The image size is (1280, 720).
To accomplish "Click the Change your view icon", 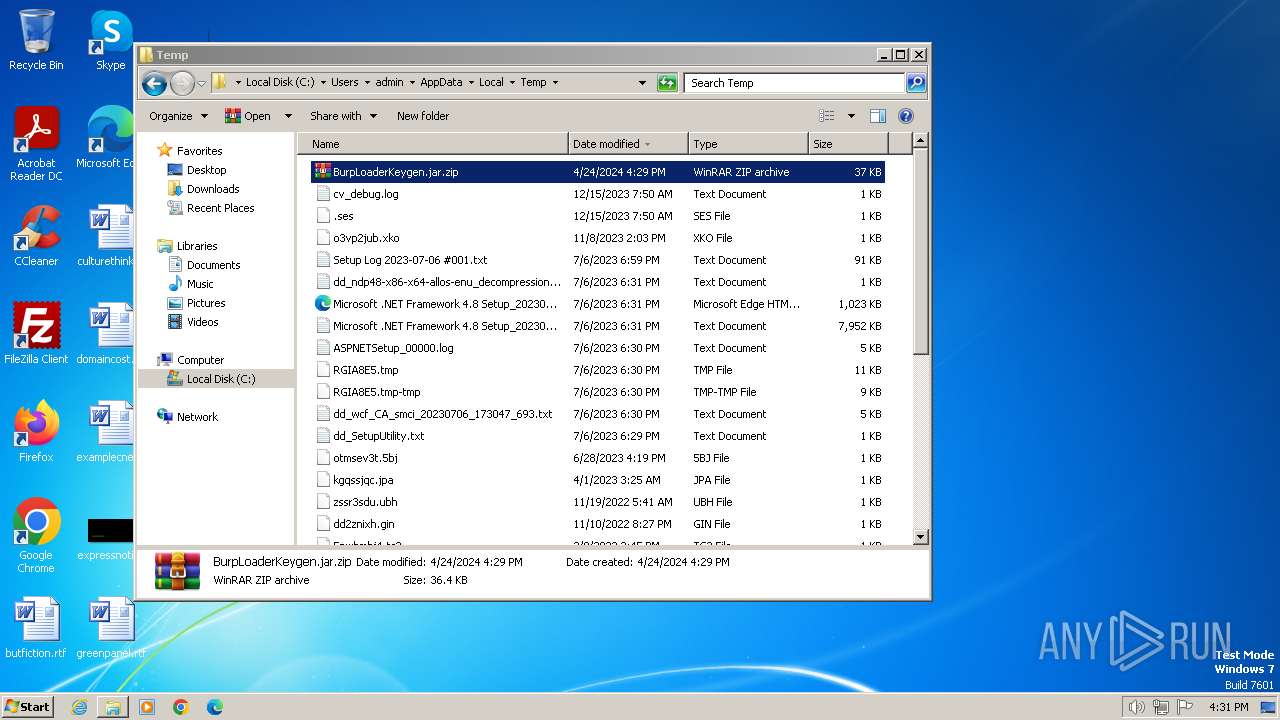I will (827, 116).
